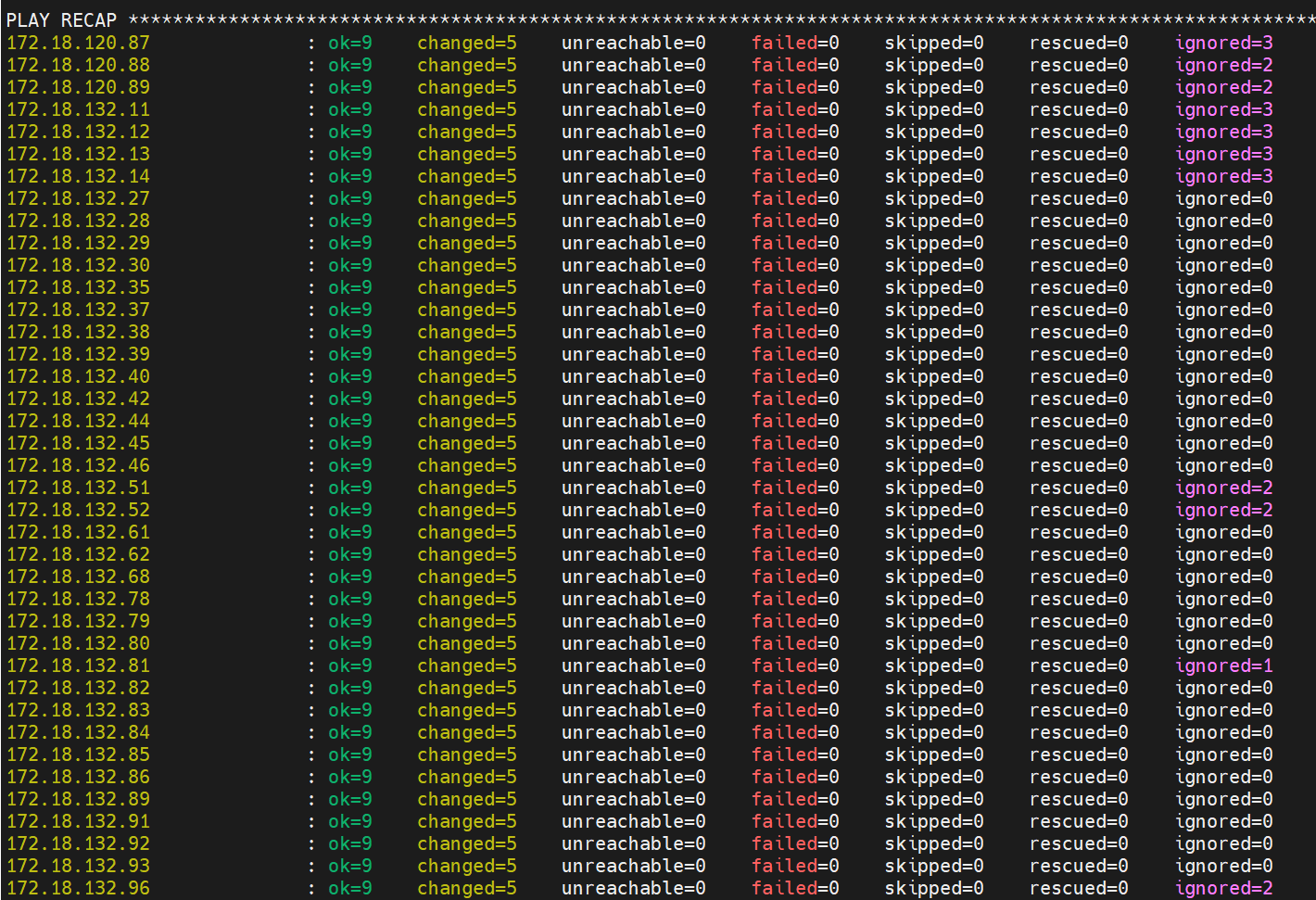The image size is (1316, 900).
Task: Click failed=0 on the 172.18.132.45 row
Action: pos(795,443)
